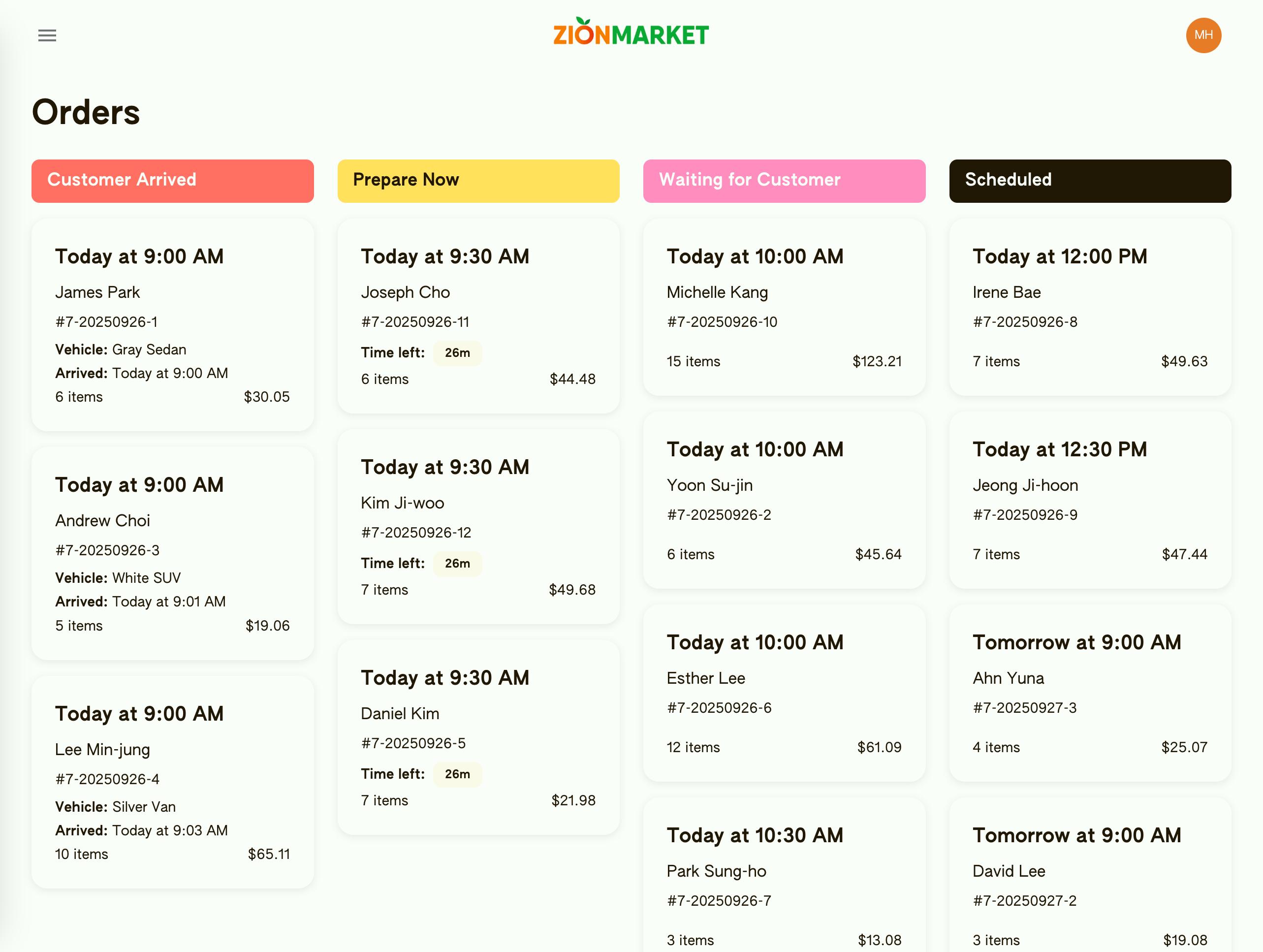1263x952 pixels.
Task: Open the hamburger menu icon
Action: point(47,35)
